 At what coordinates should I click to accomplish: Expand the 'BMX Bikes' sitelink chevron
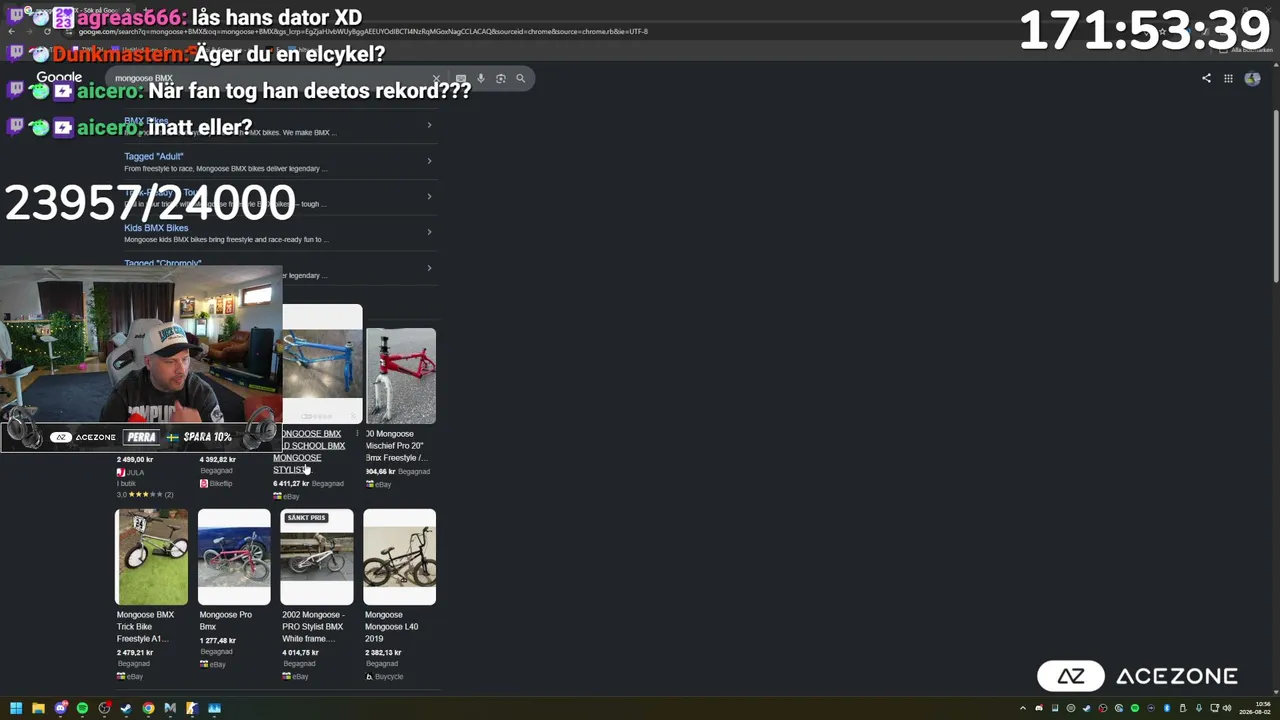coord(429,125)
